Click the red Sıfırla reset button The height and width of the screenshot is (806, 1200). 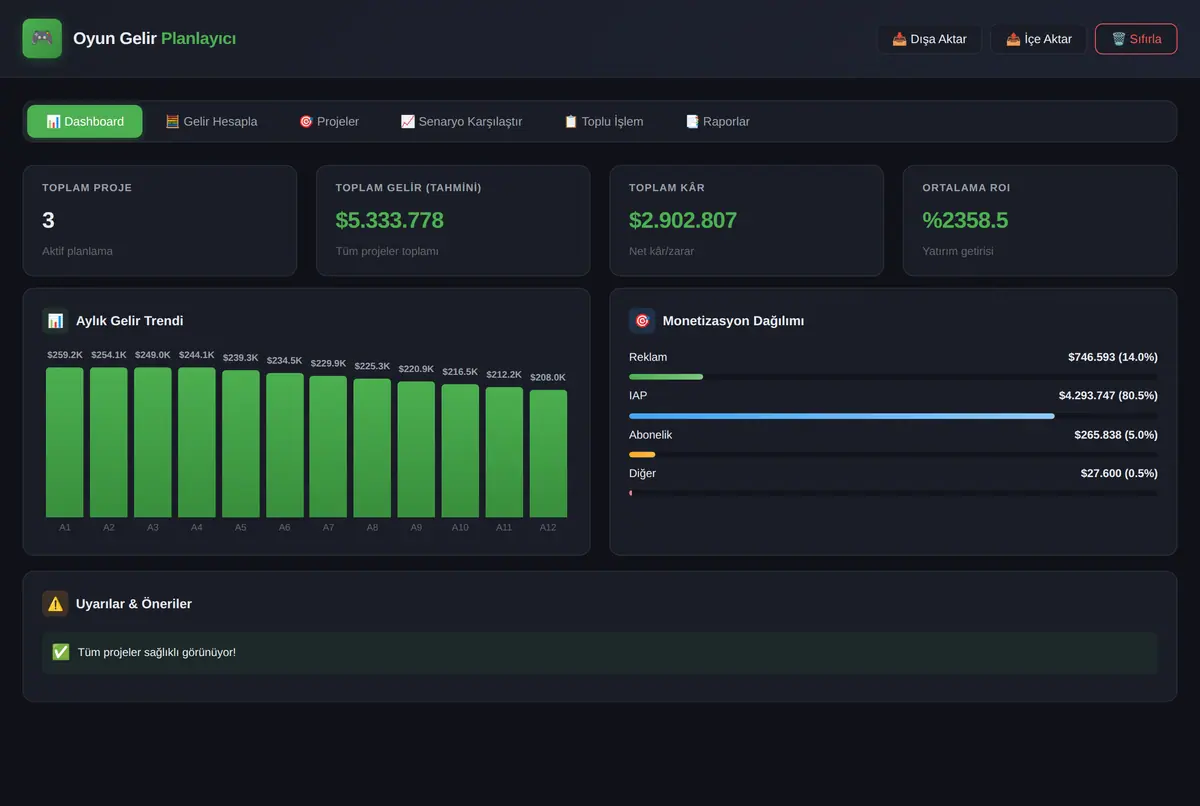[1136, 39]
